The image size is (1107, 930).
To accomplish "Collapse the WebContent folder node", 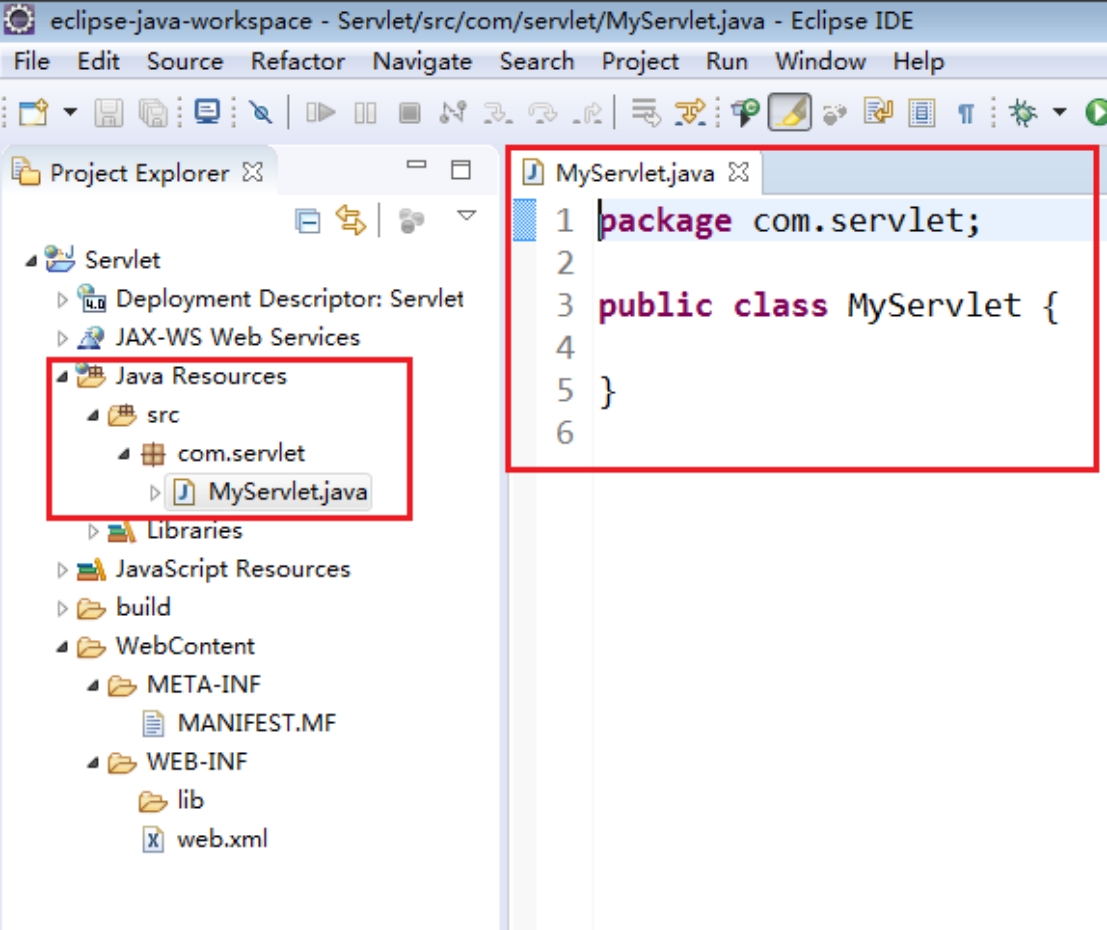I will click(62, 647).
